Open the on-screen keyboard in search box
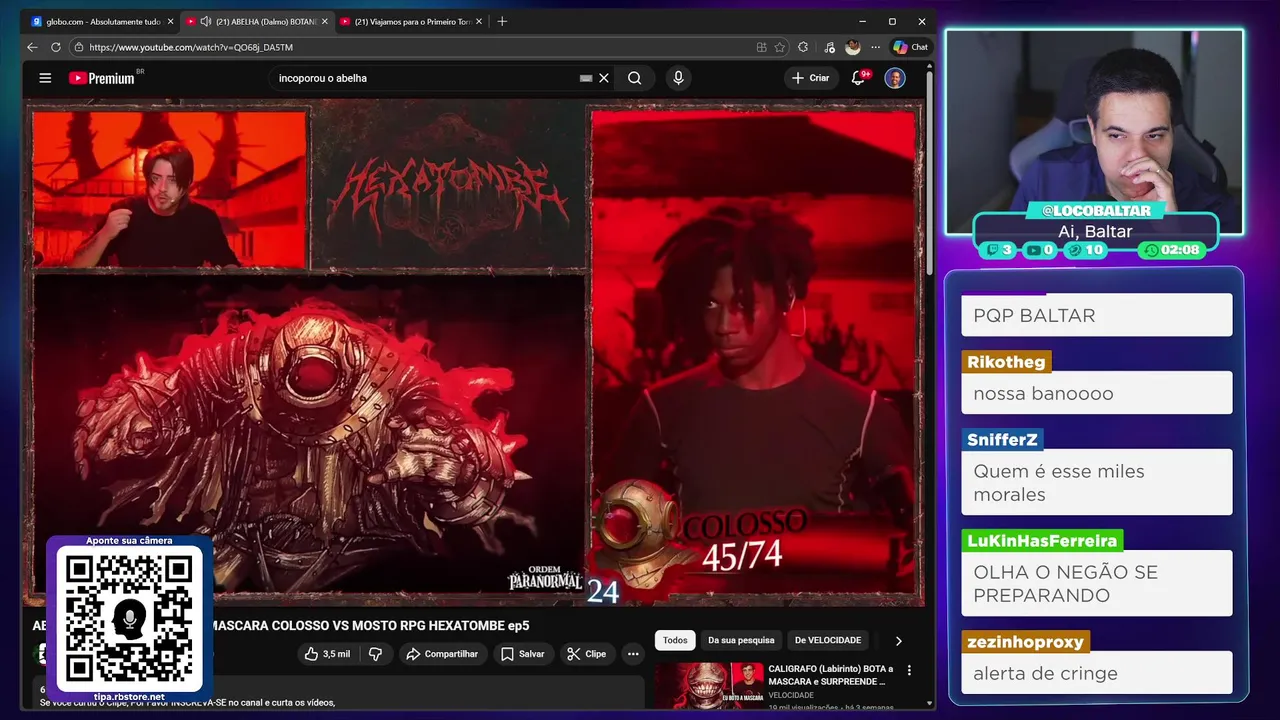 point(586,78)
